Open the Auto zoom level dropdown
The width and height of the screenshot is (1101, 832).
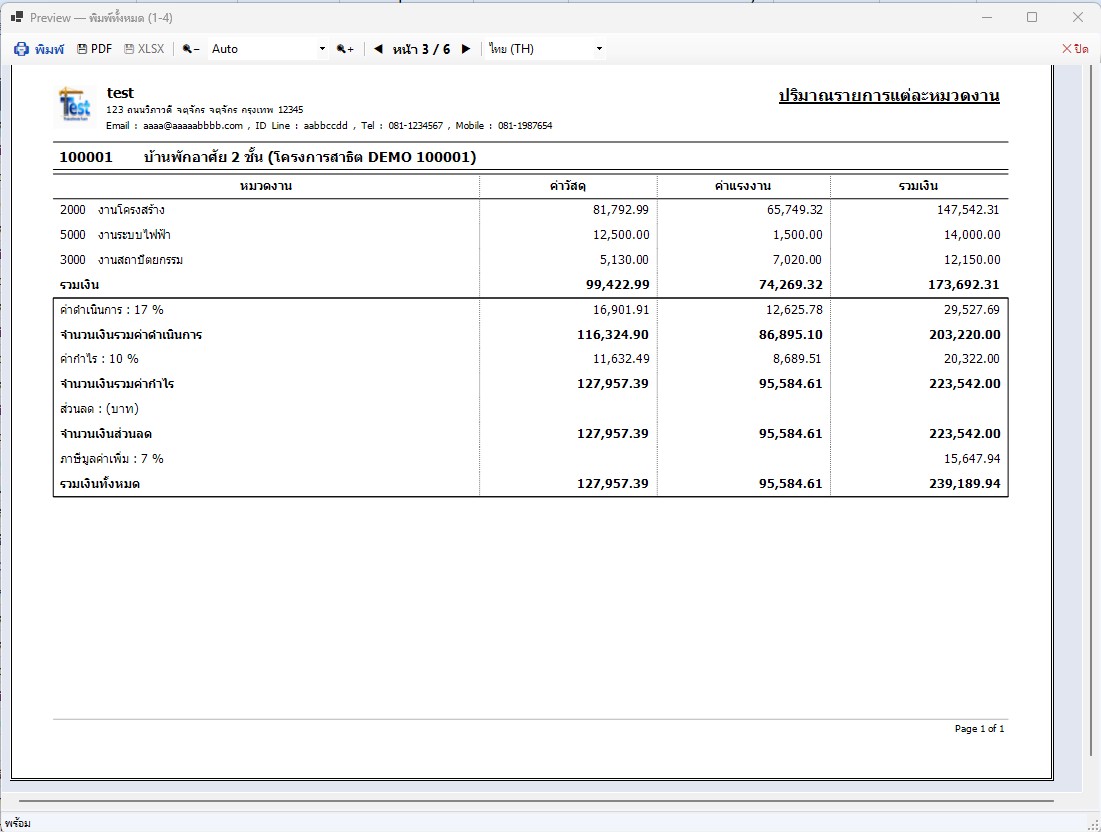tap(268, 49)
